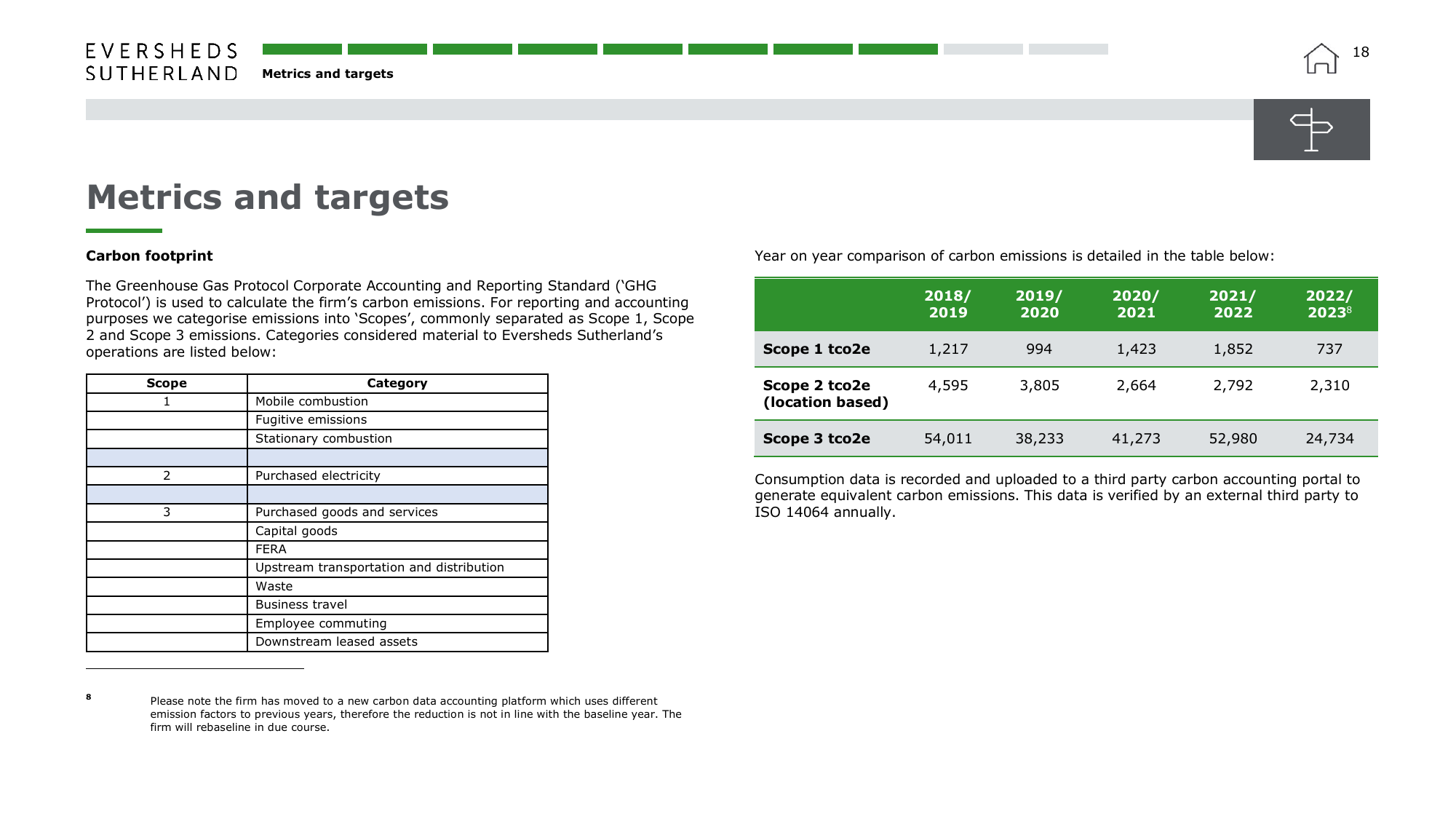Select the Scope 1 value '737'
The height and width of the screenshot is (819, 1456).
(1329, 349)
